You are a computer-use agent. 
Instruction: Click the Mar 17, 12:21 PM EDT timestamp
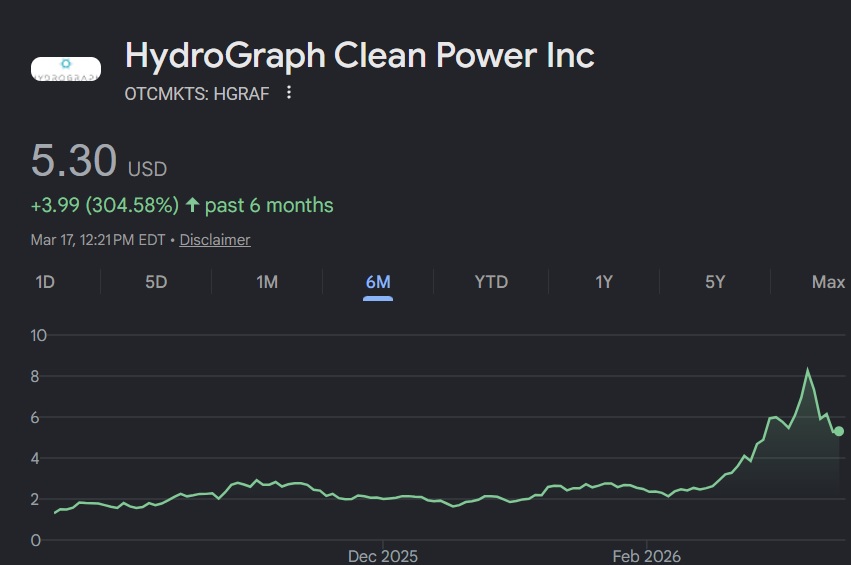coord(98,240)
